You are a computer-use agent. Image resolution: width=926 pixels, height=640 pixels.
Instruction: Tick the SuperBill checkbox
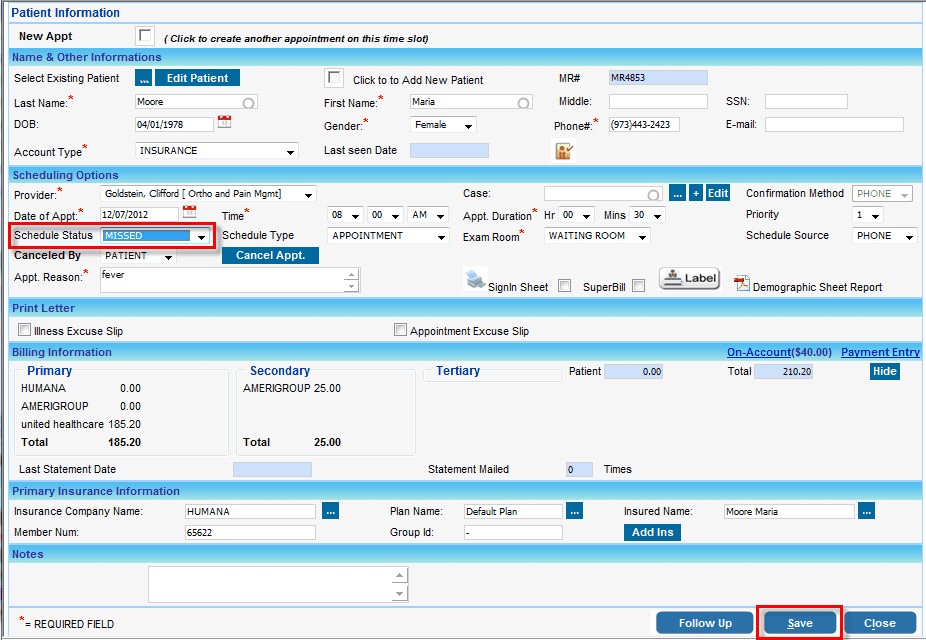click(638, 286)
